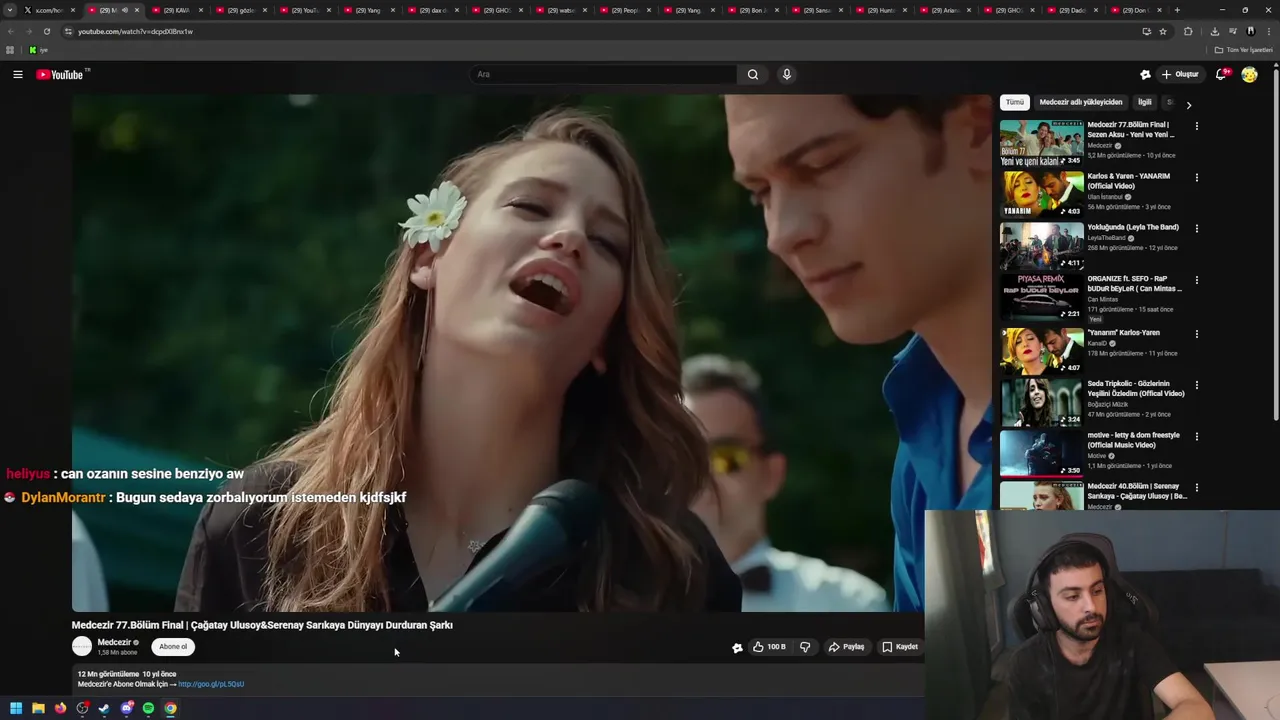Open the tab search dropdown in Chrome
This screenshot has height=720, width=1280.
click(x=10, y=10)
